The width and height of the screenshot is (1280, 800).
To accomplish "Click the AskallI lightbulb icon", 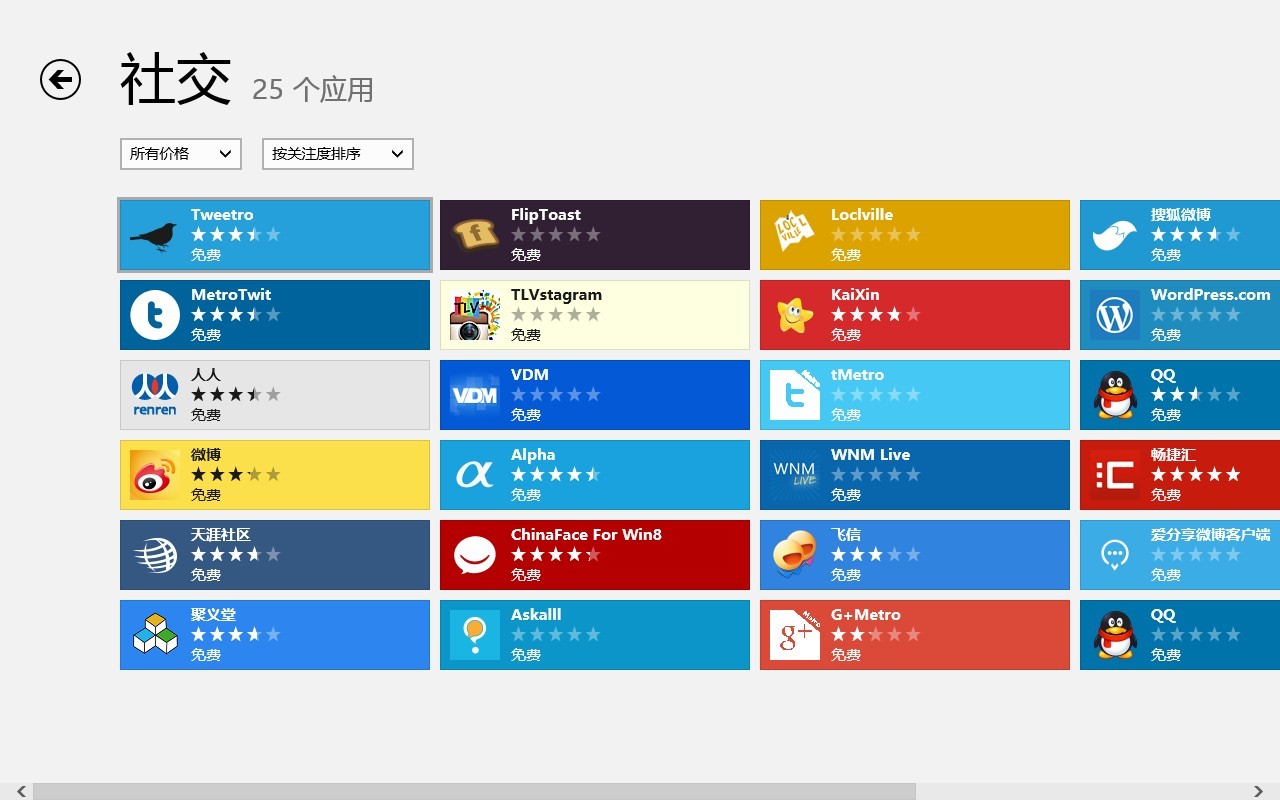I will point(475,635).
